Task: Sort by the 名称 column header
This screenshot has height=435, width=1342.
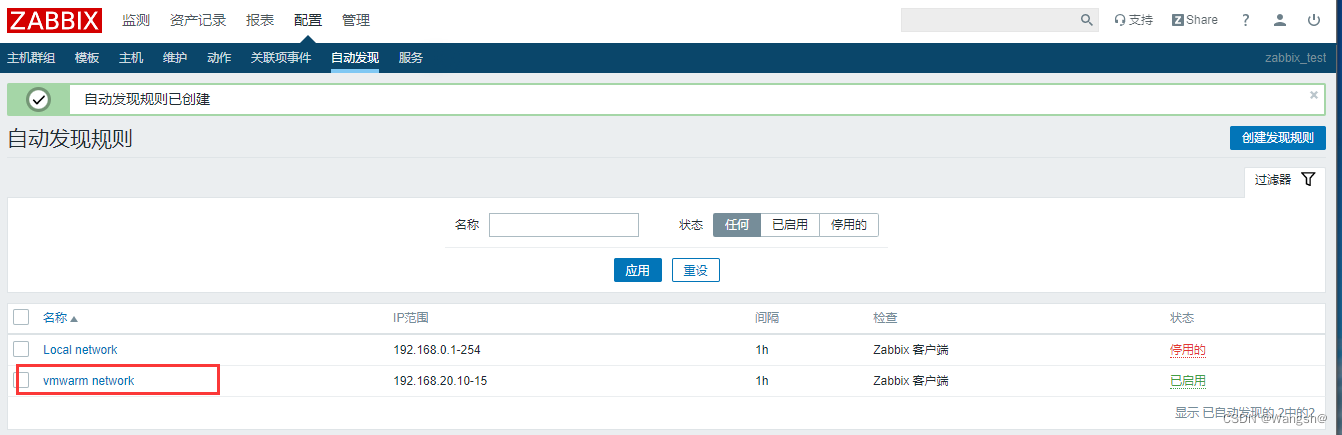Action: tap(60, 318)
